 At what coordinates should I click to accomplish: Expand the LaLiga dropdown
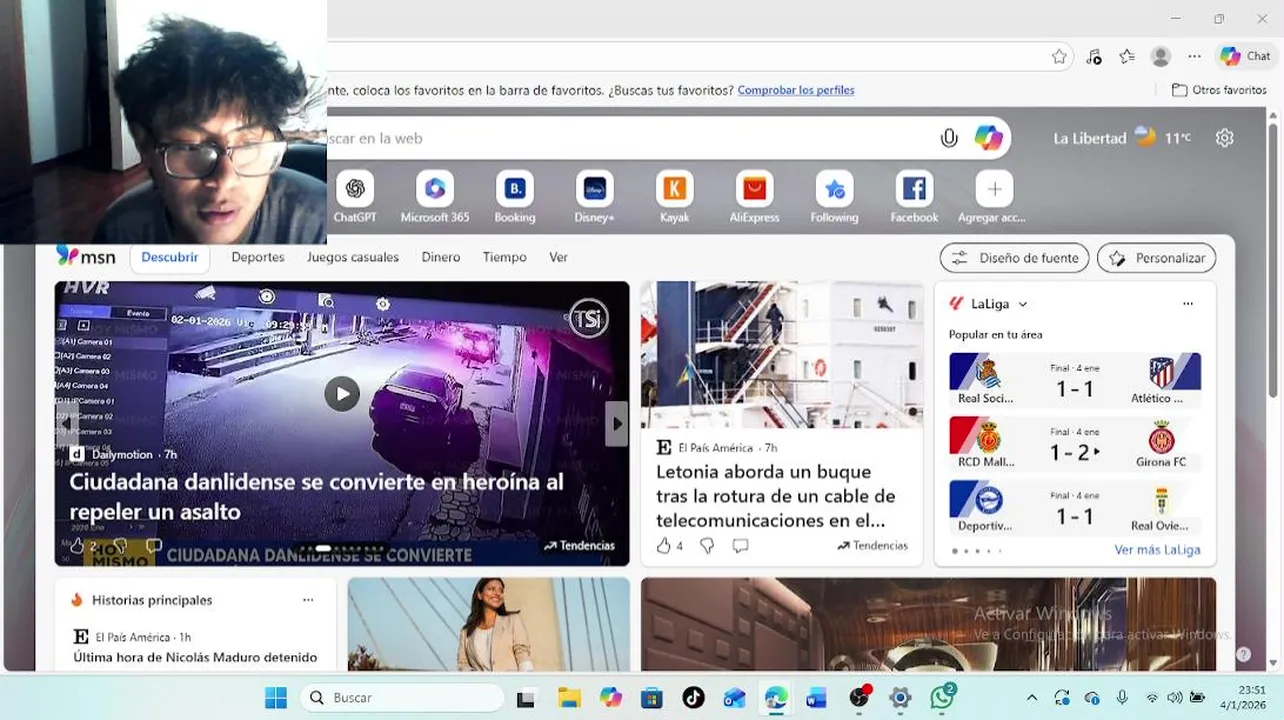pos(1023,304)
